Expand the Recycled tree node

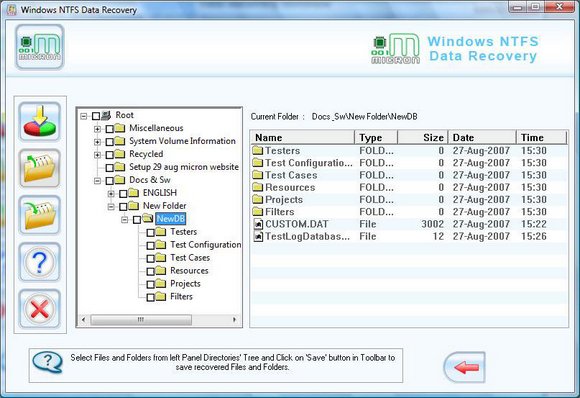[97, 155]
